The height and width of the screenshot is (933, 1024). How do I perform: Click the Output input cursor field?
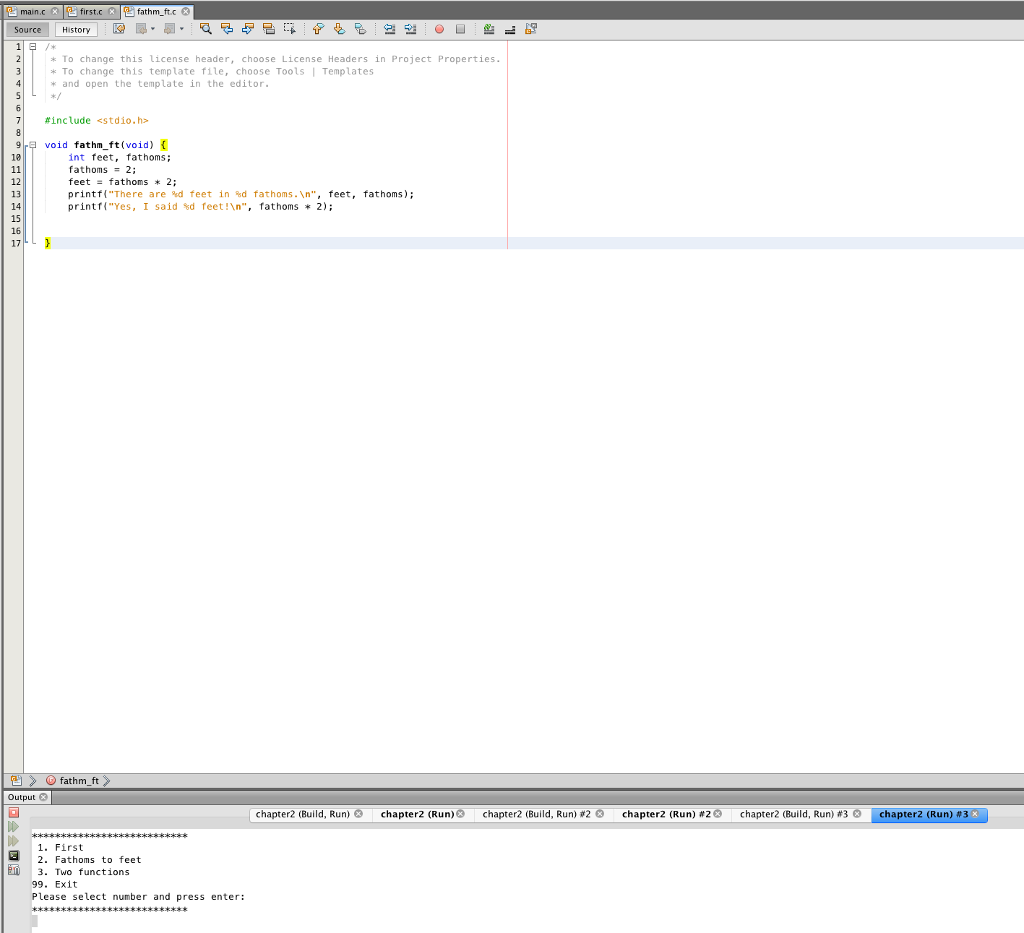click(x=35, y=921)
